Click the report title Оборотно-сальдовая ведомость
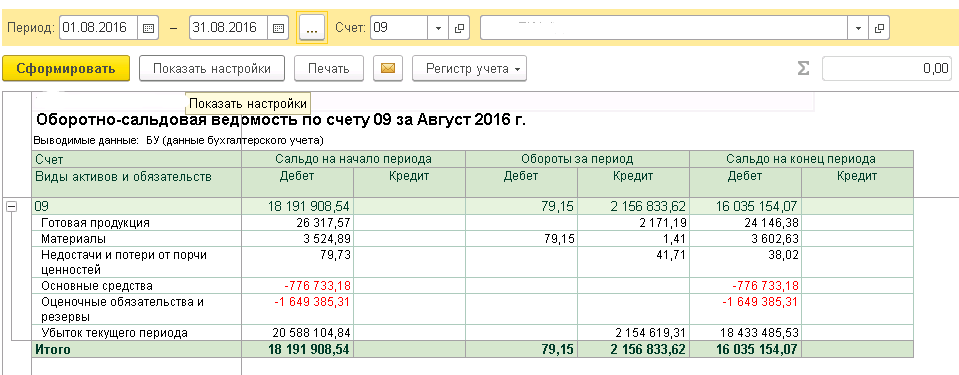The height and width of the screenshot is (375, 959). click(x=281, y=120)
